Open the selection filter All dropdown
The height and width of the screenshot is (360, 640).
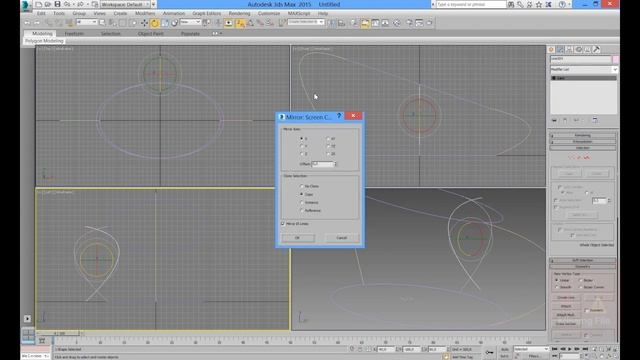click(87, 22)
